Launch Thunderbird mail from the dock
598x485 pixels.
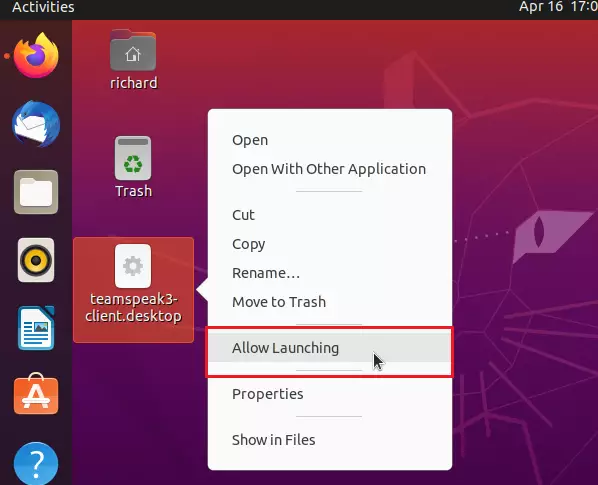click(x=36, y=124)
